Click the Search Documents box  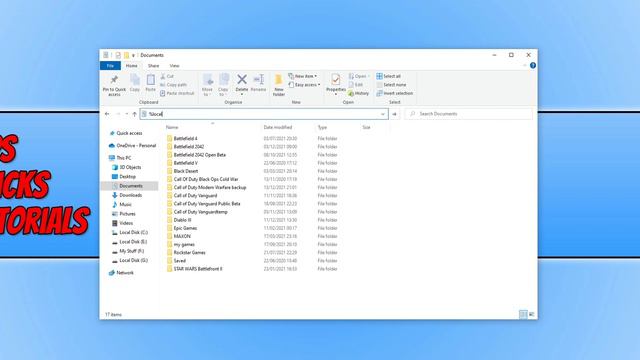469,114
